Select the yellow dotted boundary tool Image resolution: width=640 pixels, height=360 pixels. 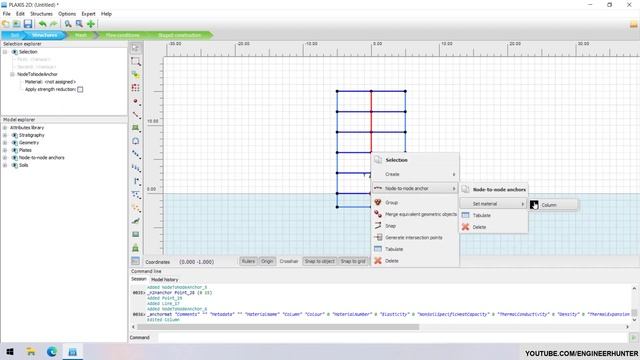(136, 208)
